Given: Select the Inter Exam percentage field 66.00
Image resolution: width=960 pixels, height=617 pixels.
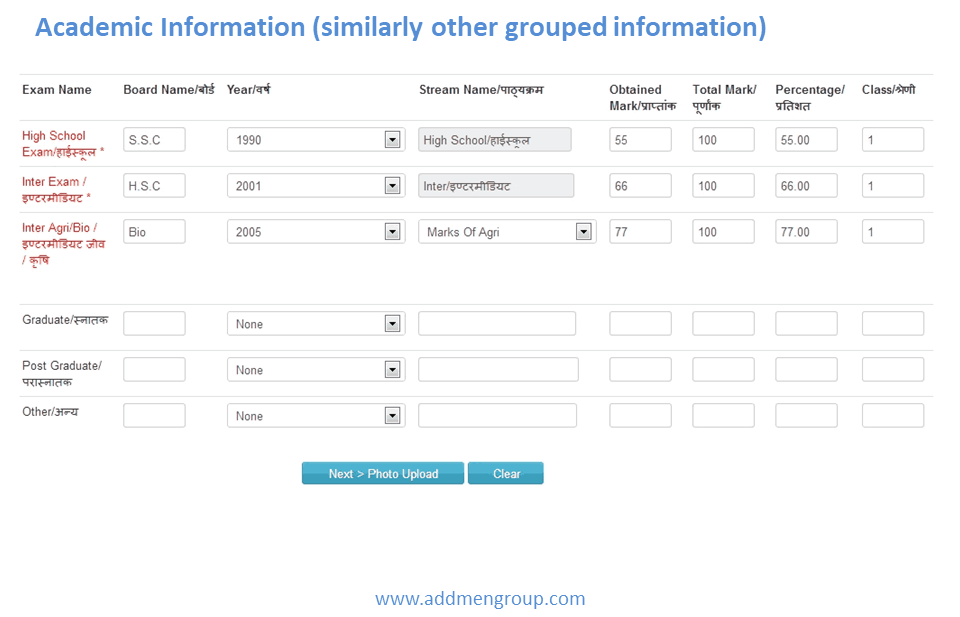Looking at the screenshot, I should [806, 186].
